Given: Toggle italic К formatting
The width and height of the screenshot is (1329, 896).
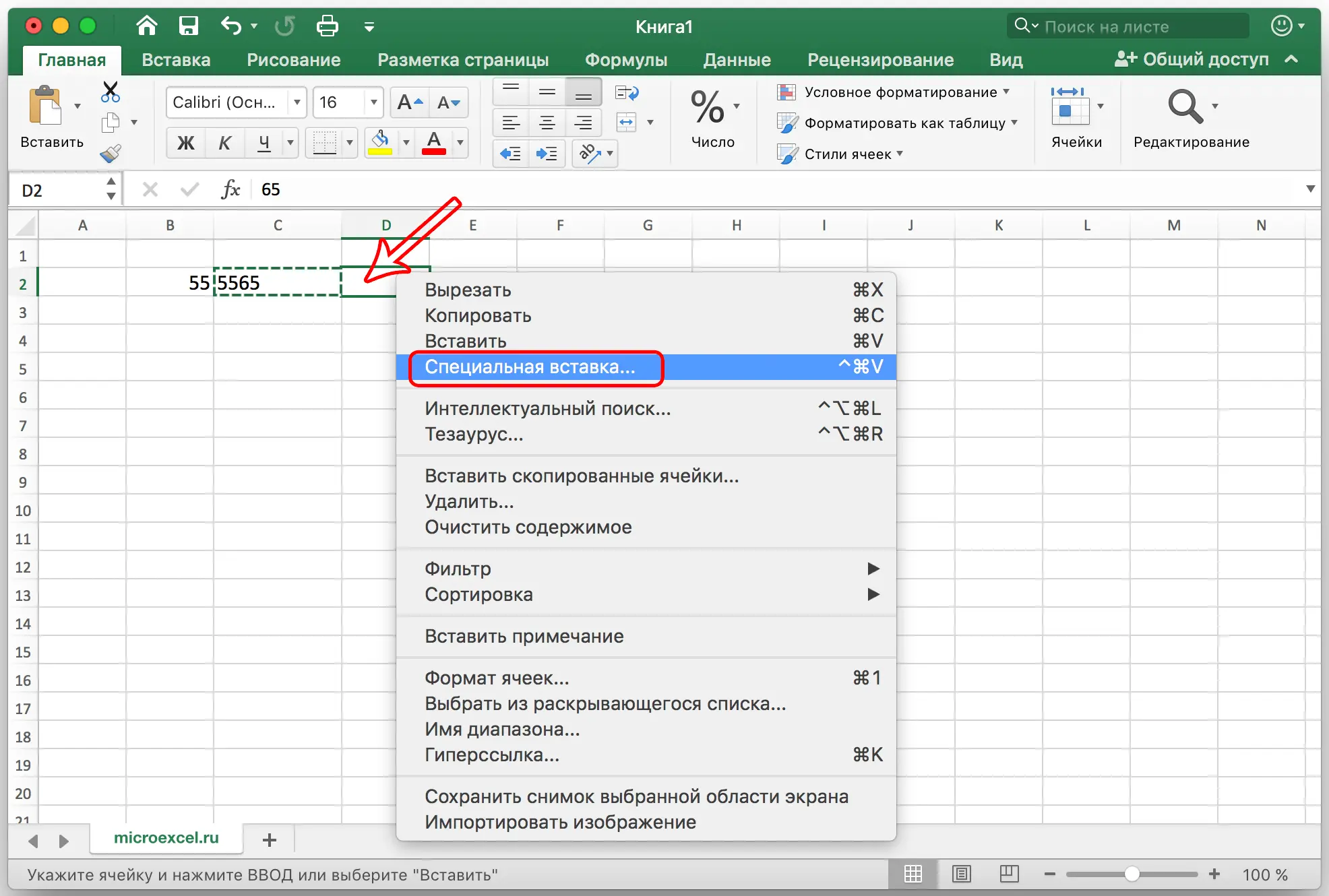Looking at the screenshot, I should pos(224,142).
